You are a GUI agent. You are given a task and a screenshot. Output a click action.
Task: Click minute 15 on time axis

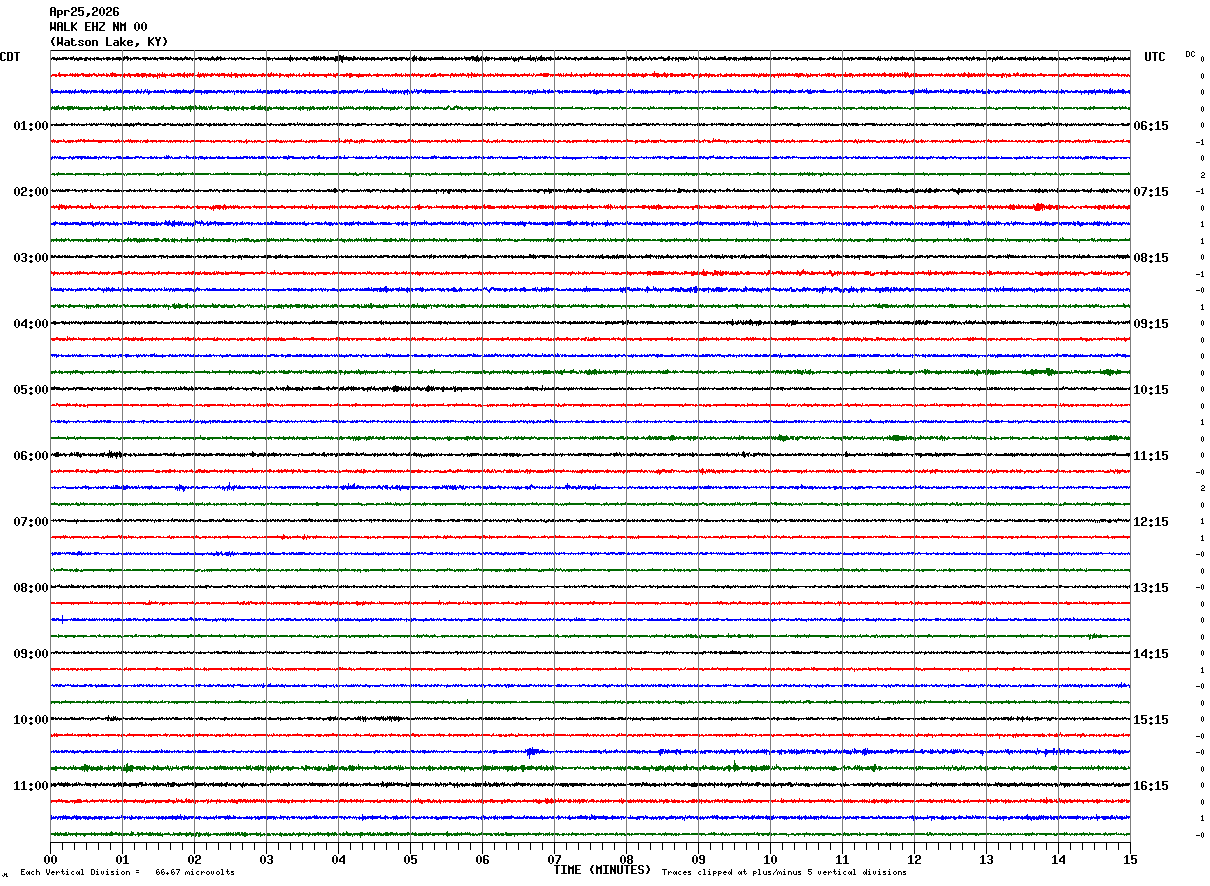pyautogui.click(x=1130, y=859)
